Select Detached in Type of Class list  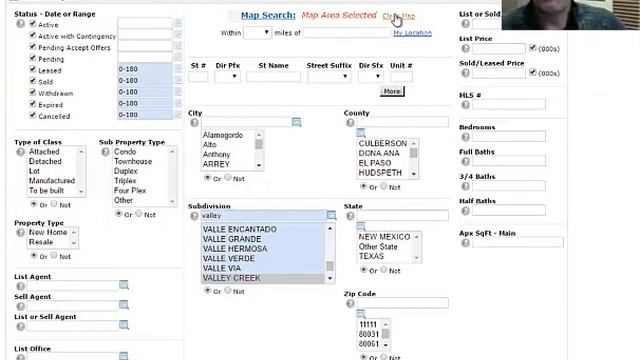(45, 161)
